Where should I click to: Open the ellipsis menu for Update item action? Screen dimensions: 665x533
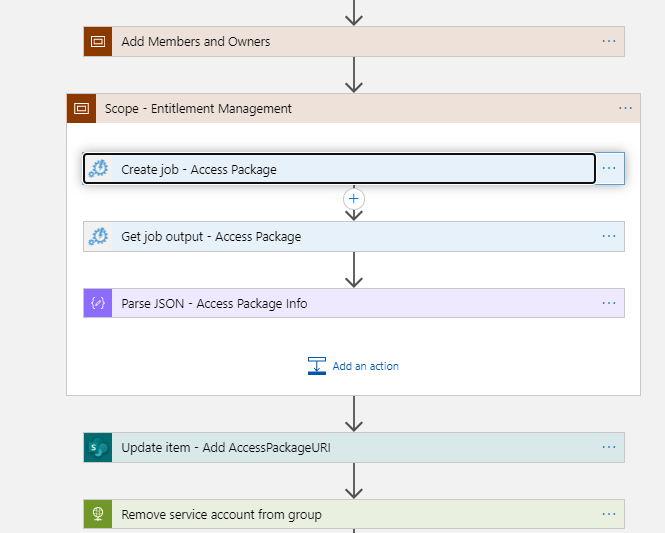click(x=609, y=447)
